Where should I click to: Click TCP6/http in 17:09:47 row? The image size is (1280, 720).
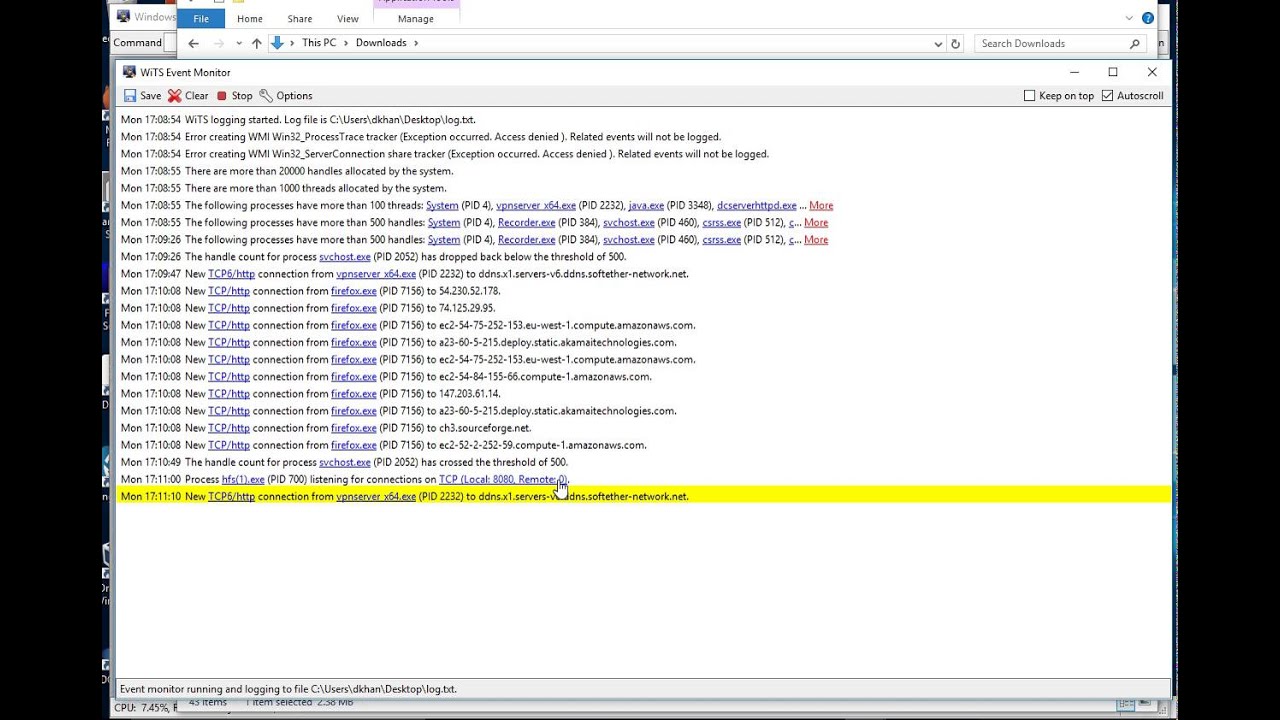click(x=231, y=274)
